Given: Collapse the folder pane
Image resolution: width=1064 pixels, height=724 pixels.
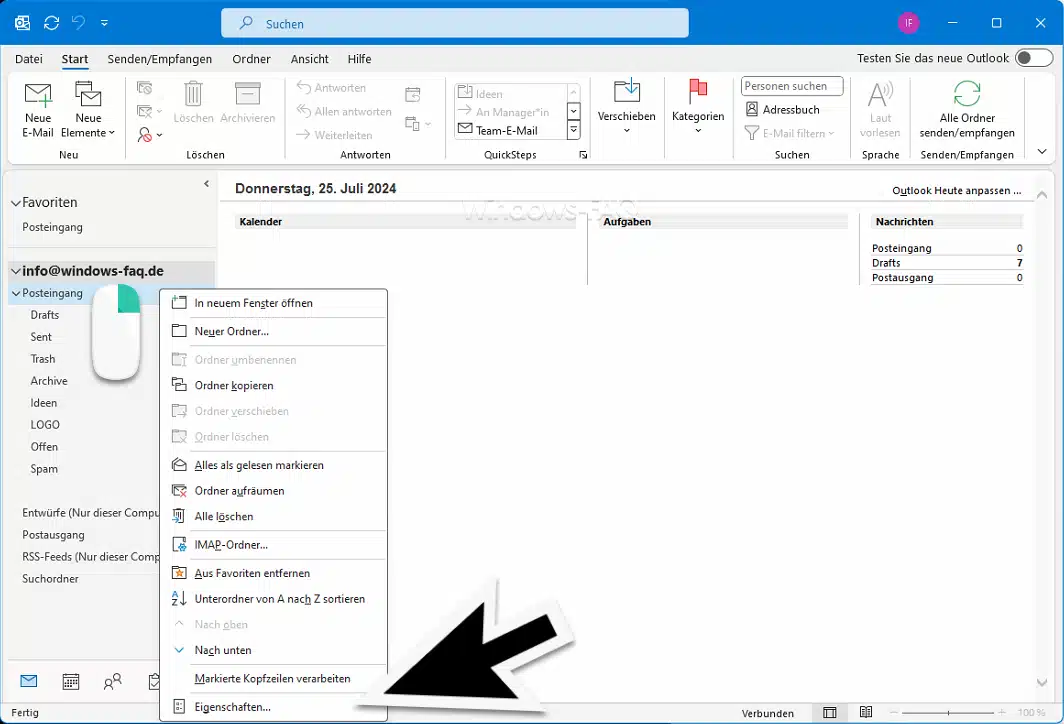Looking at the screenshot, I should tap(206, 184).
